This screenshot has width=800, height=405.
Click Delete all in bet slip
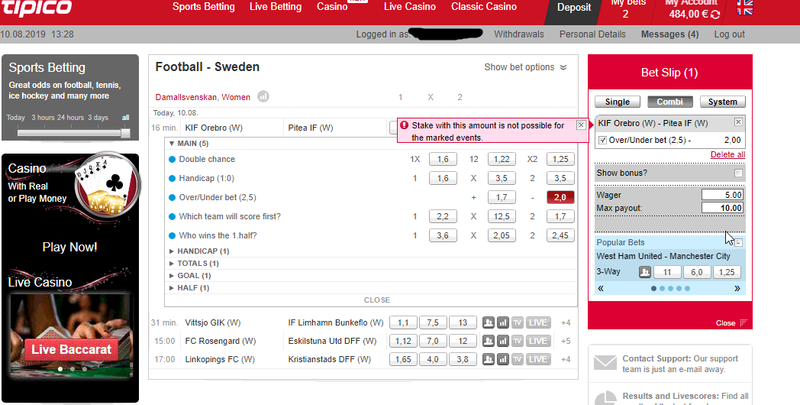(x=728, y=155)
